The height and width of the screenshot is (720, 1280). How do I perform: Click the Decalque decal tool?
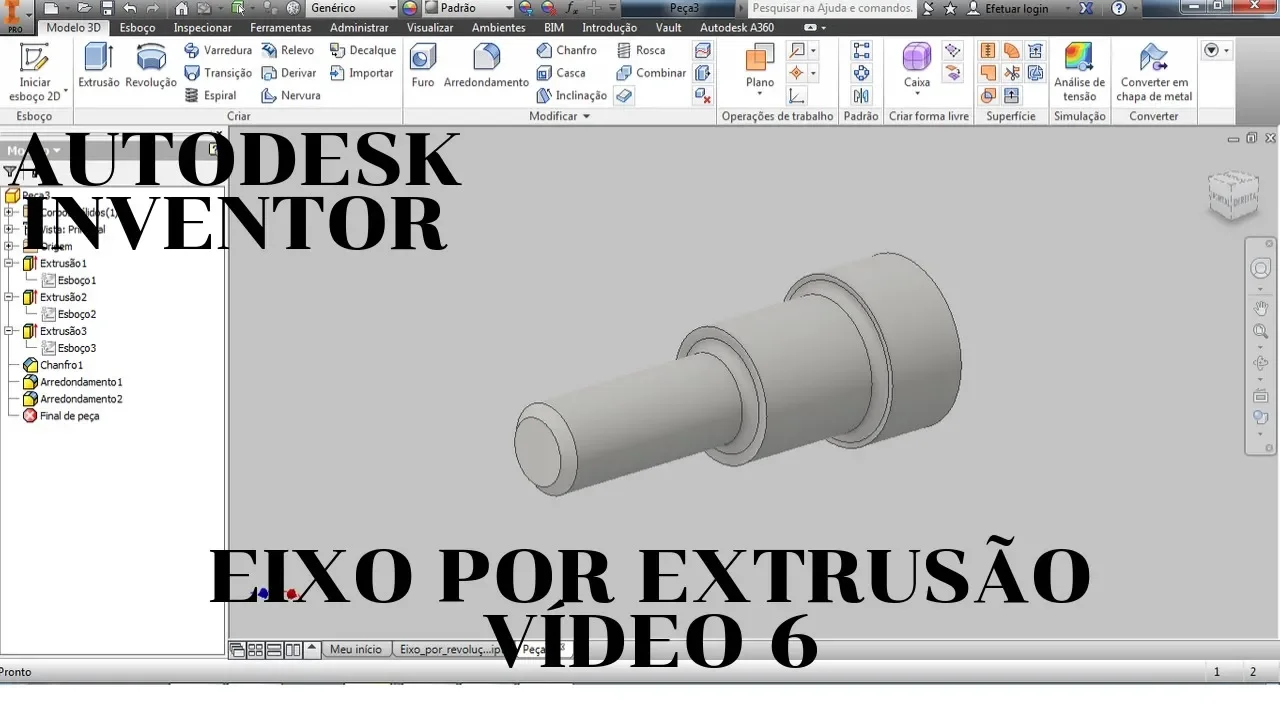pos(363,50)
